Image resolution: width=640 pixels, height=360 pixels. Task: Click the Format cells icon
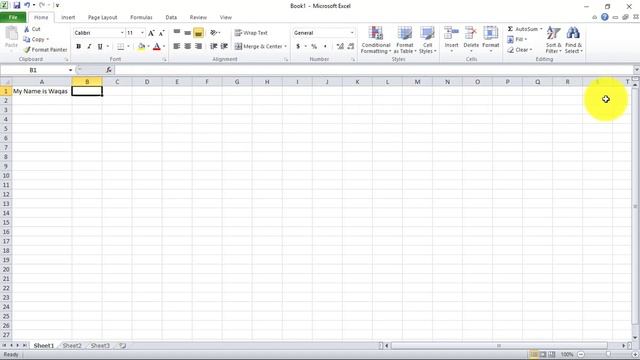point(490,33)
